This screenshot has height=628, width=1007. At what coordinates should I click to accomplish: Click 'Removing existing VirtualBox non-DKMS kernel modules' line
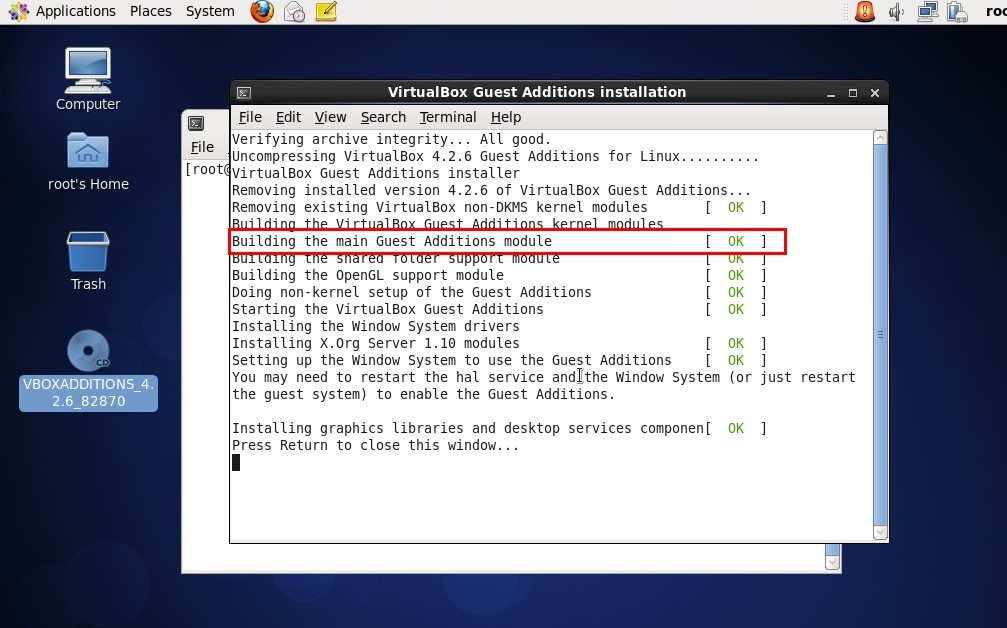coord(440,207)
